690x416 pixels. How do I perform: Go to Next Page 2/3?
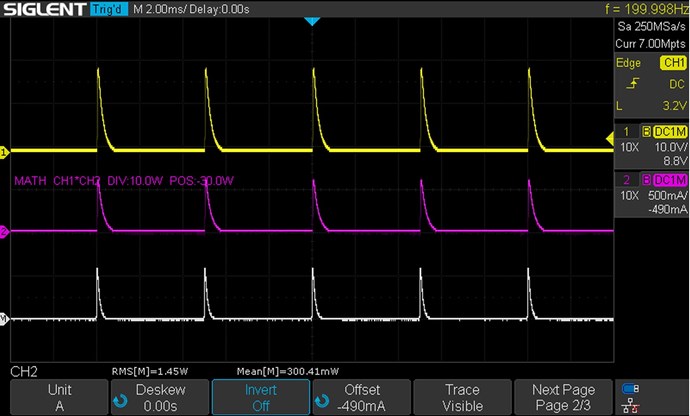coord(563,397)
